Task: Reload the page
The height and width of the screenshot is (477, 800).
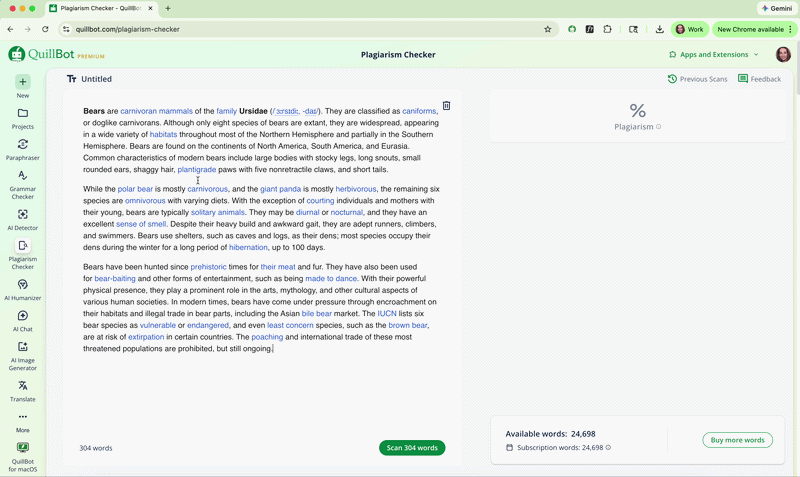Action: tap(45, 29)
